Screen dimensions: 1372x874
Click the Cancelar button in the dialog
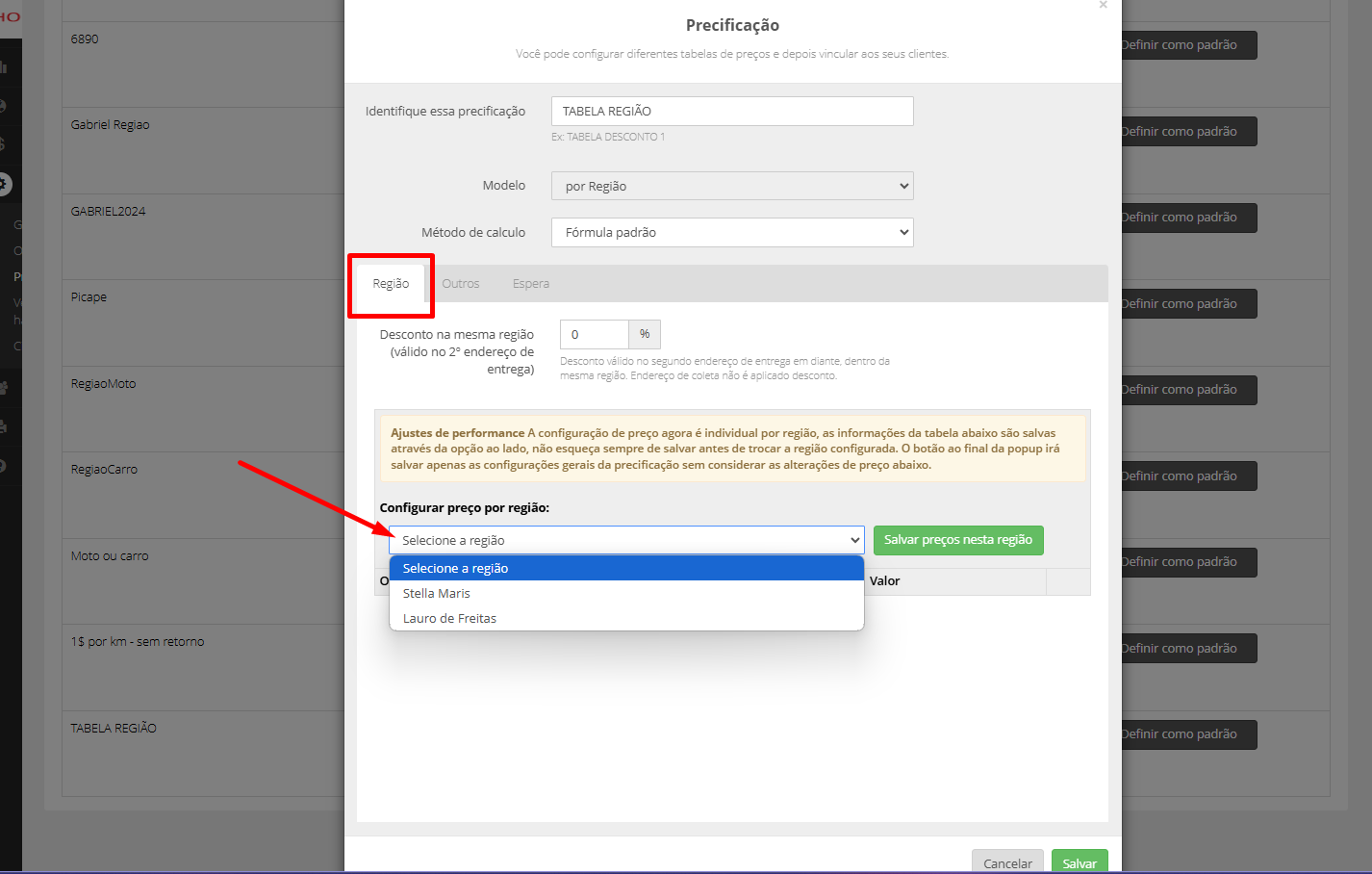[1007, 862]
